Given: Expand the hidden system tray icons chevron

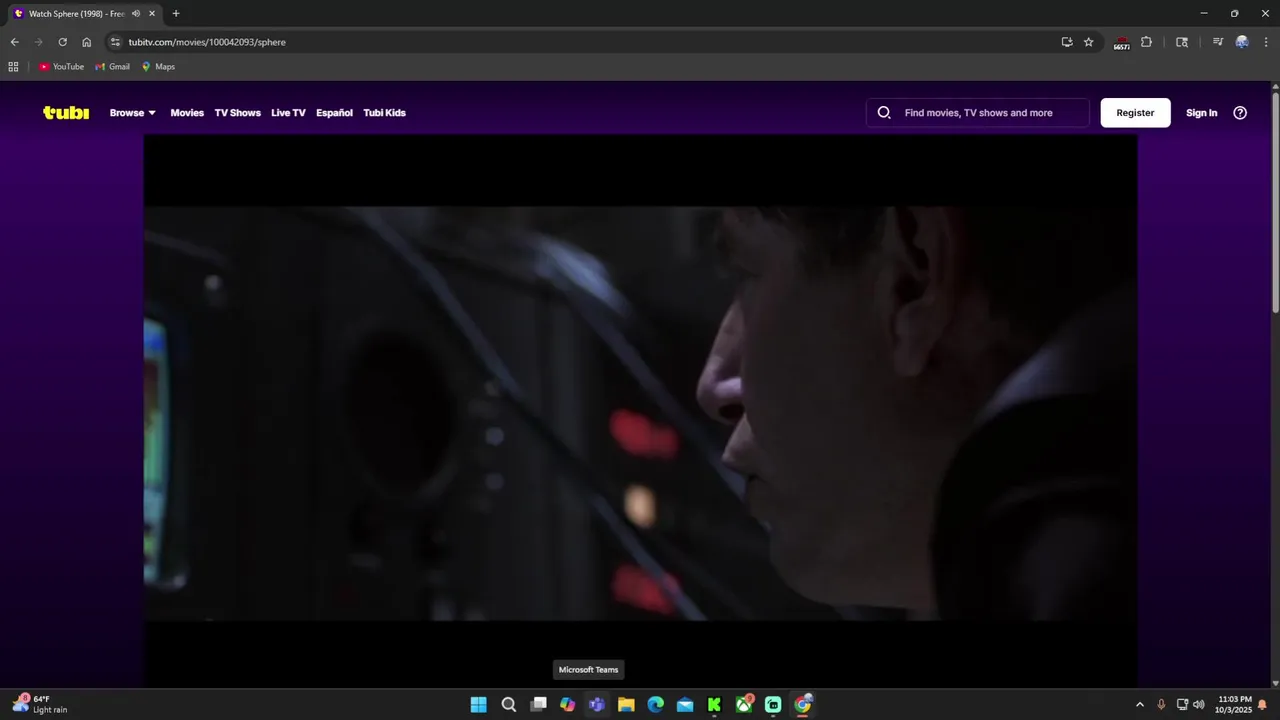Looking at the screenshot, I should 1139,705.
